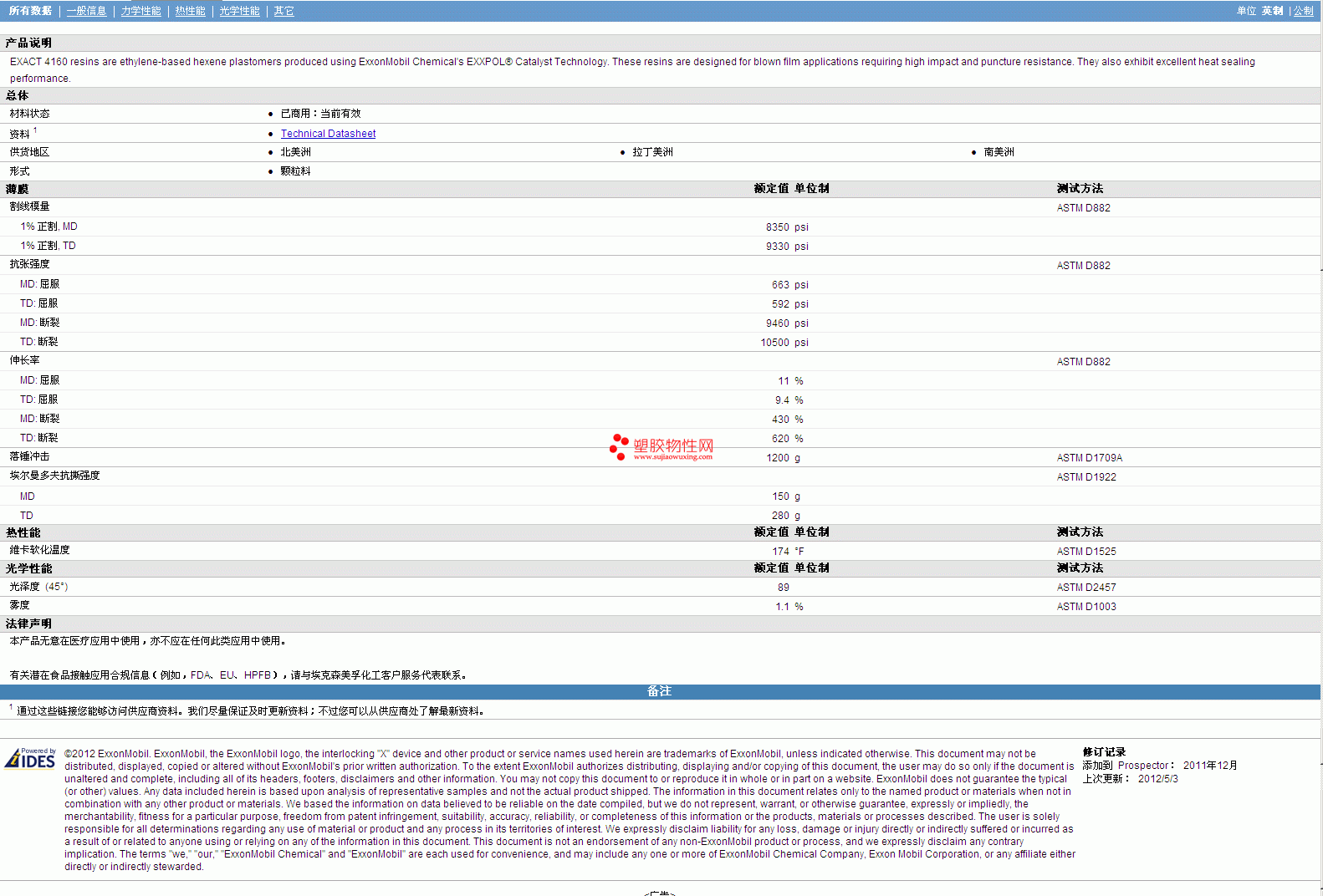Select 英制 units
This screenshot has height=896, width=1323.
[1273, 11]
